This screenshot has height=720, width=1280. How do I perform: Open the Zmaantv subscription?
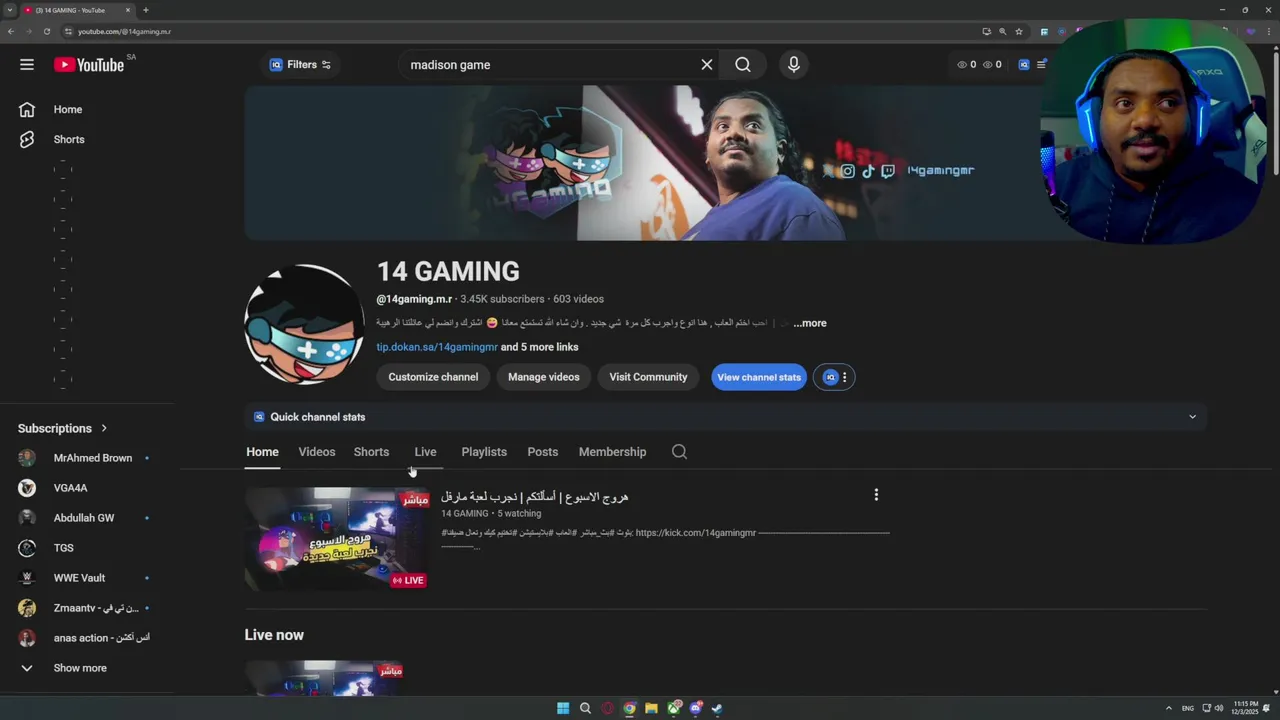[85, 608]
